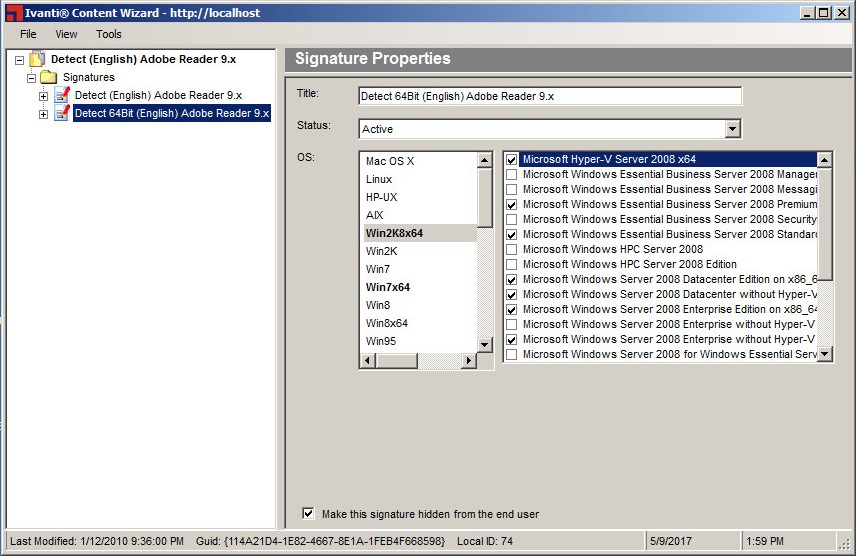Toggle Make this signature hidden from end user

coord(308,513)
